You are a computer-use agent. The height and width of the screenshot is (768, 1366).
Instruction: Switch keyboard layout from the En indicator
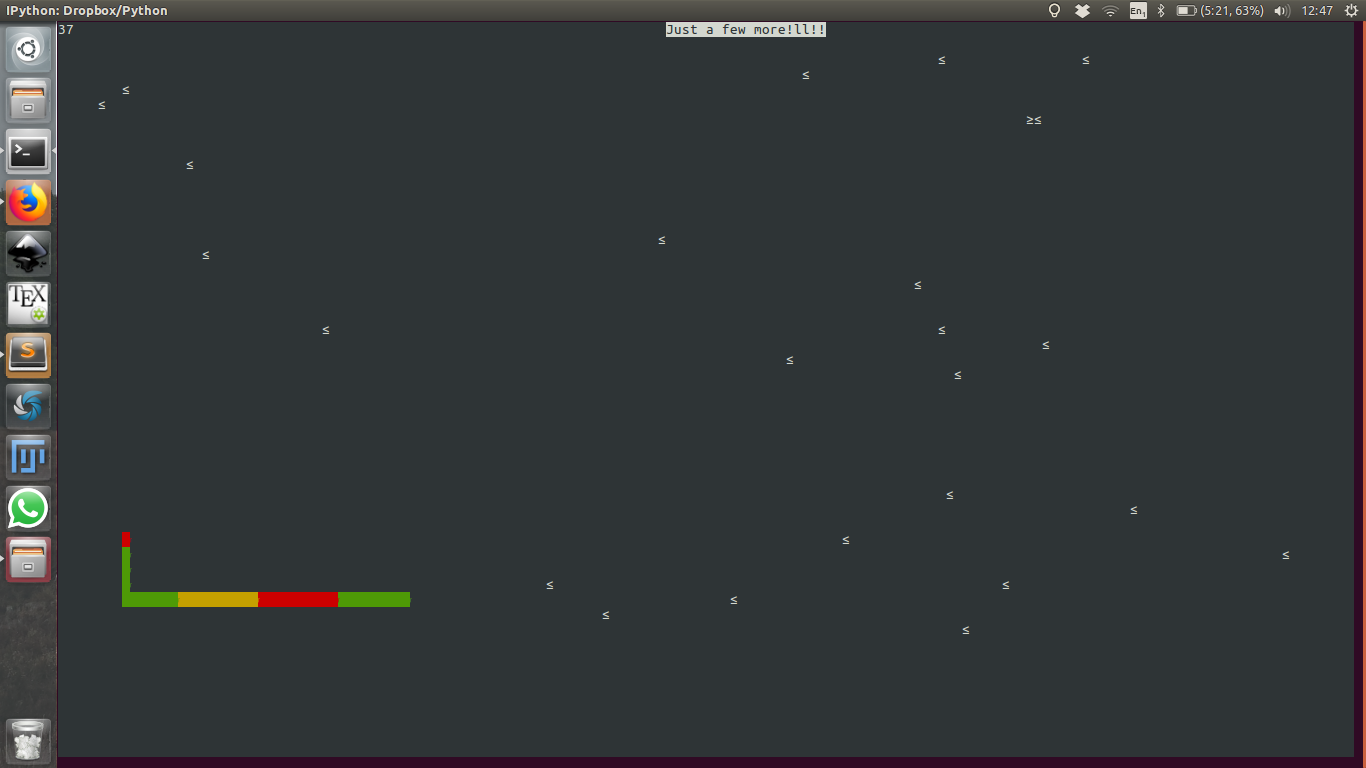point(1136,10)
